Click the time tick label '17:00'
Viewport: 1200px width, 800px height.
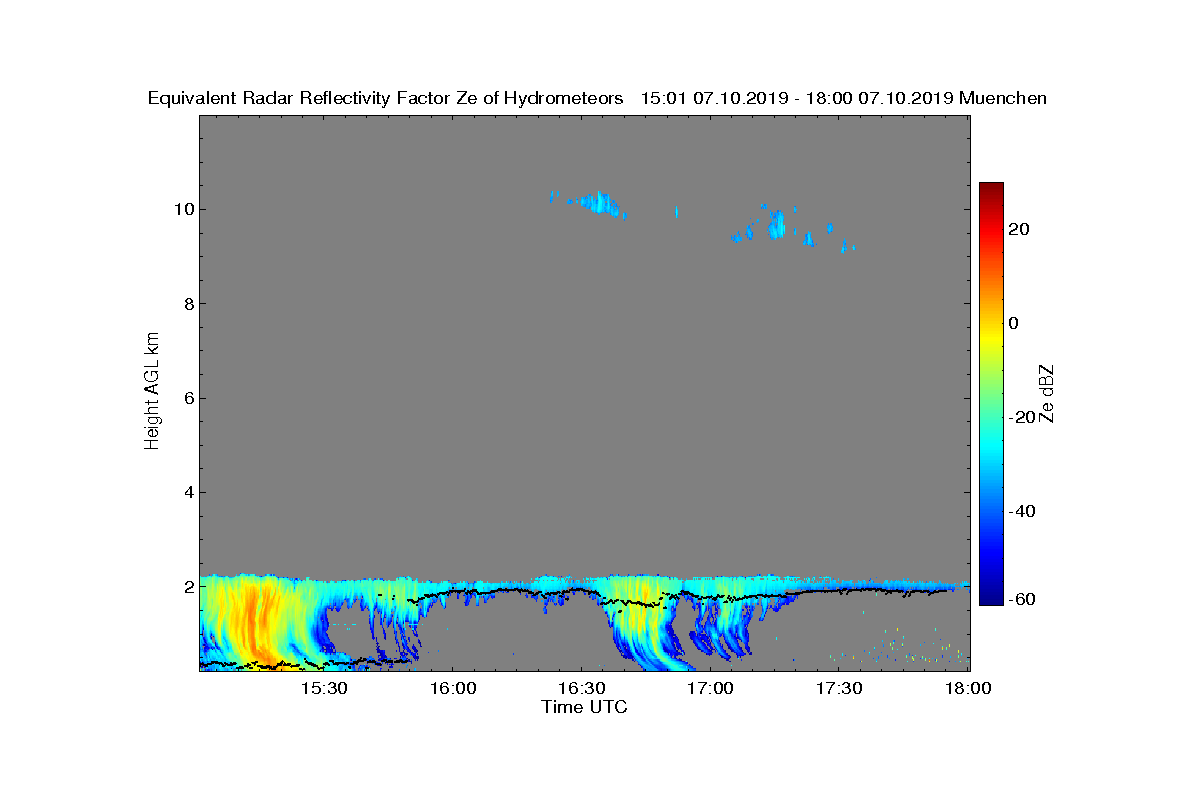(x=711, y=688)
